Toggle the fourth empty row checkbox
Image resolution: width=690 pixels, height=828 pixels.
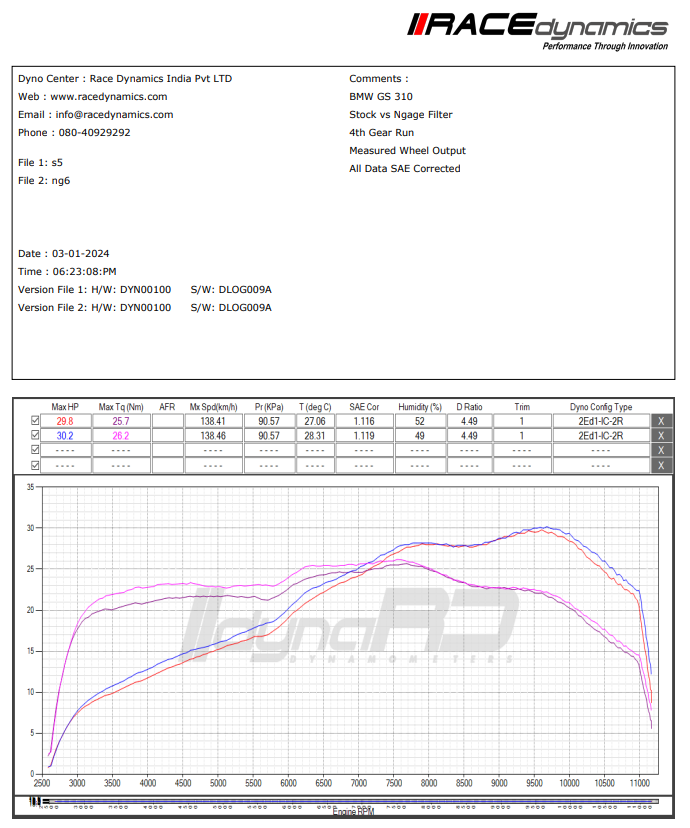(x=36, y=465)
